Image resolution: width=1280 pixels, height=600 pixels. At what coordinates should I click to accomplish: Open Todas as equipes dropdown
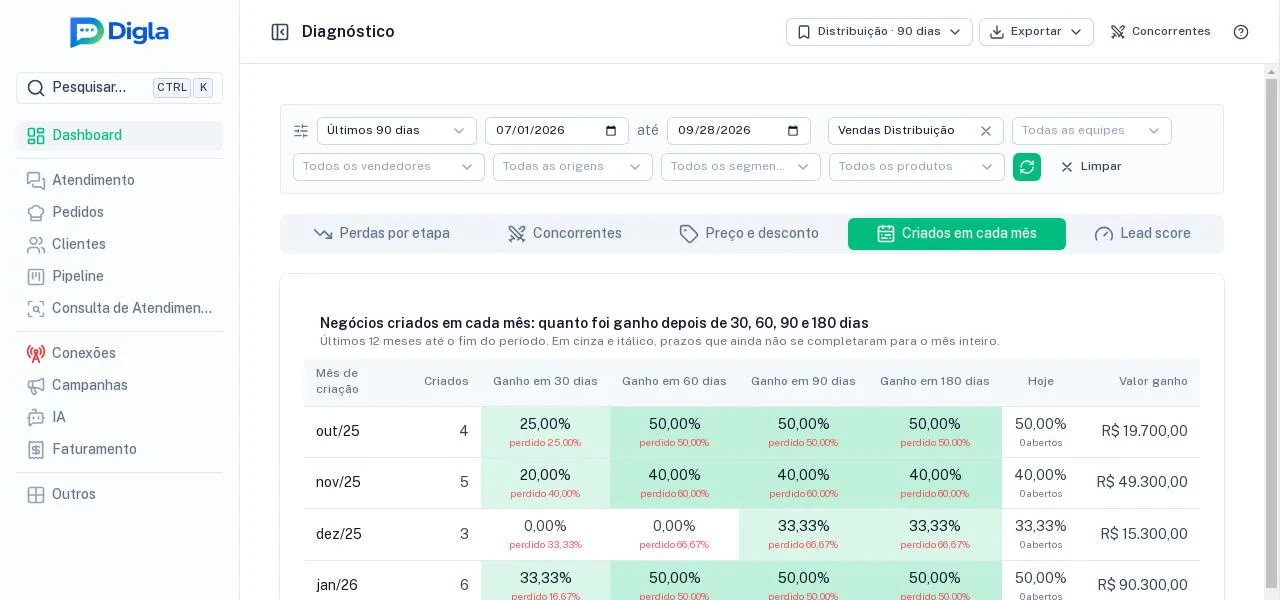tap(1092, 131)
